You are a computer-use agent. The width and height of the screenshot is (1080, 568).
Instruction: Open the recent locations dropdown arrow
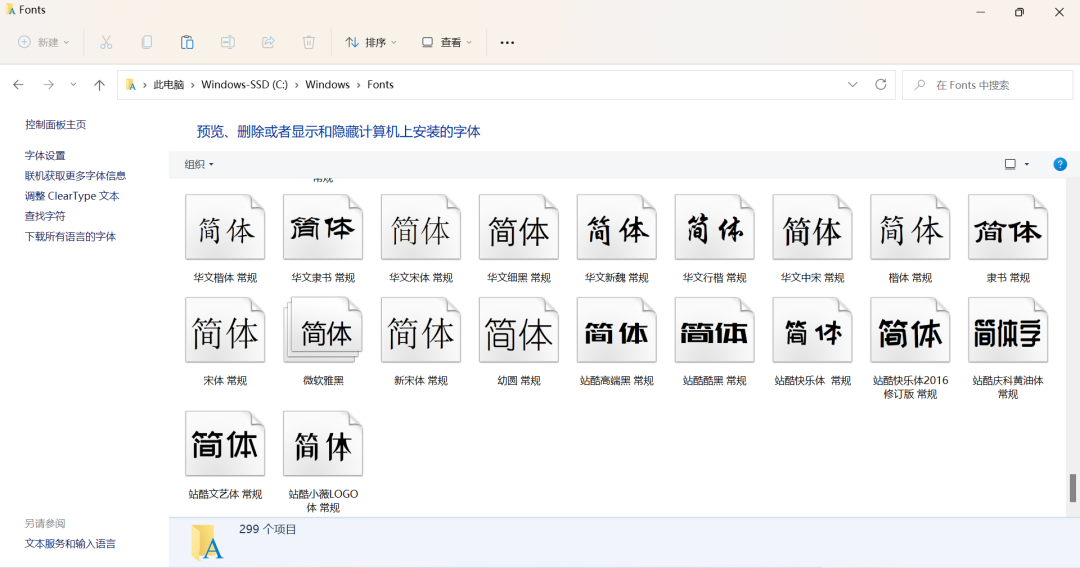73,85
